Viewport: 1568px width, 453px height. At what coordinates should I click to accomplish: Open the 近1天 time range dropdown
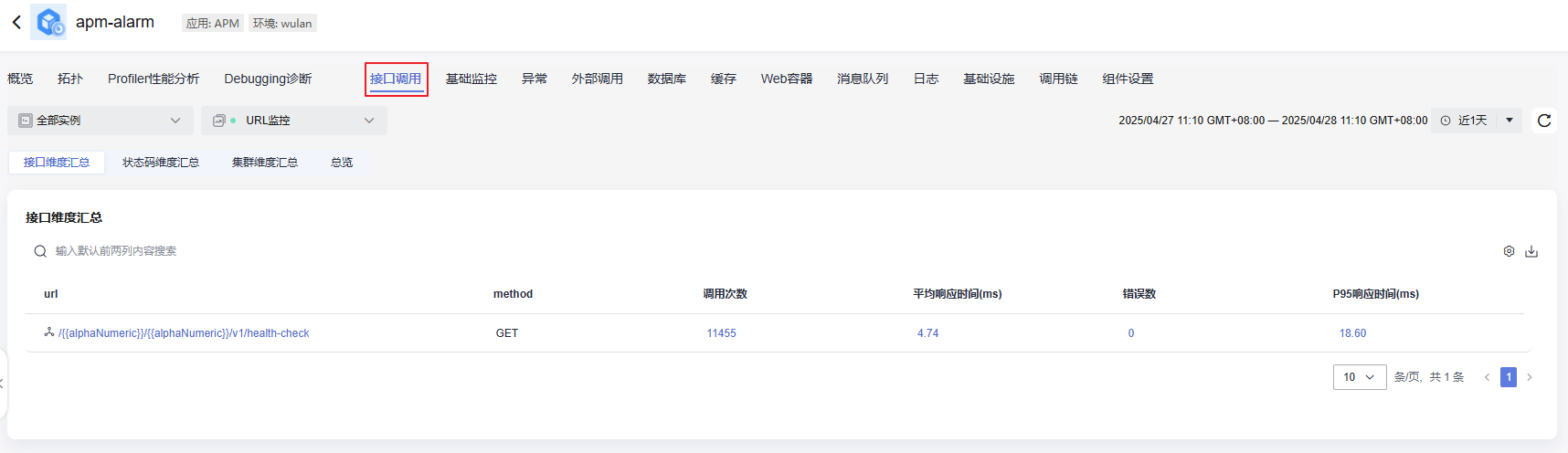coord(1477,121)
